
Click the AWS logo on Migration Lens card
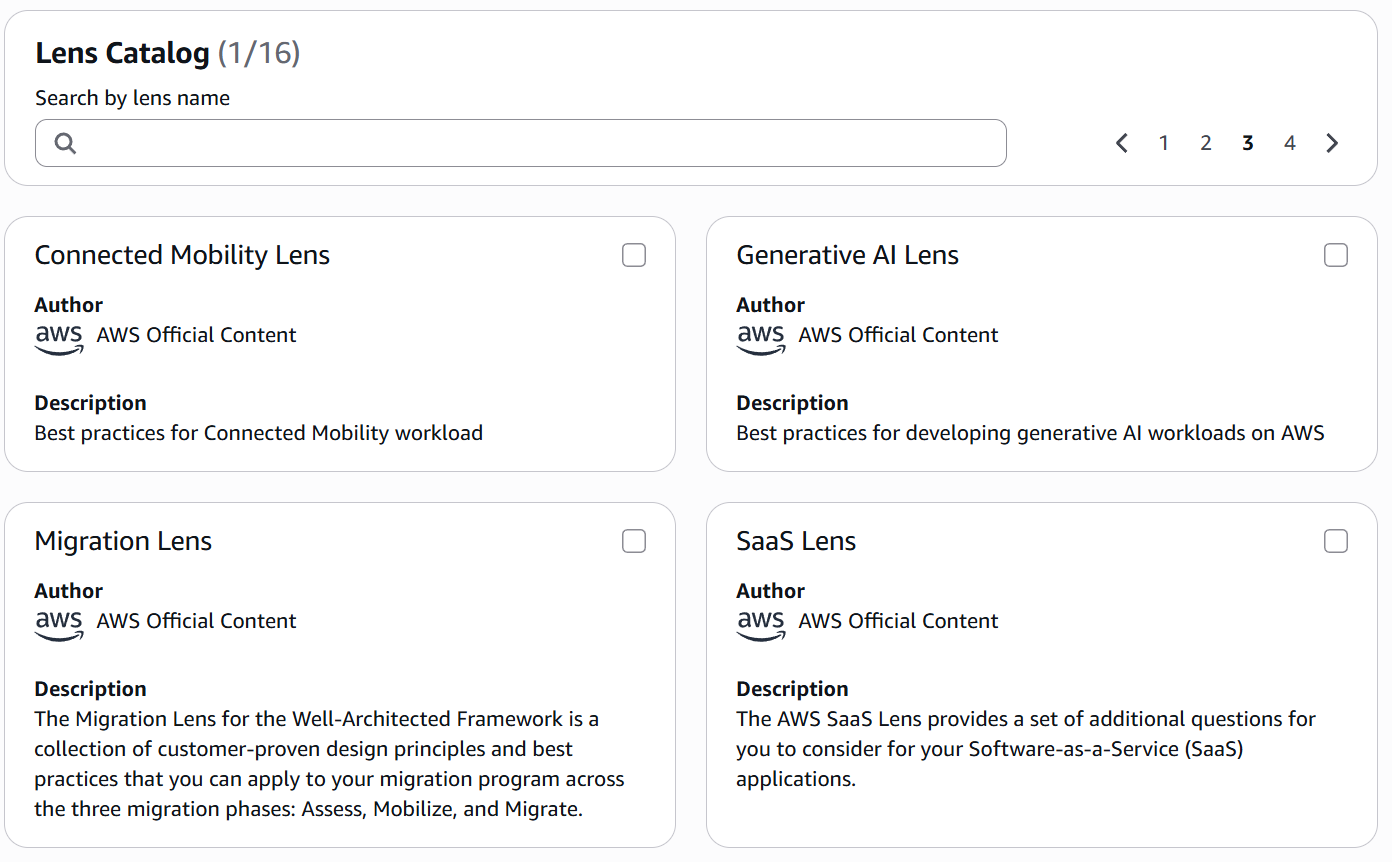(x=59, y=623)
